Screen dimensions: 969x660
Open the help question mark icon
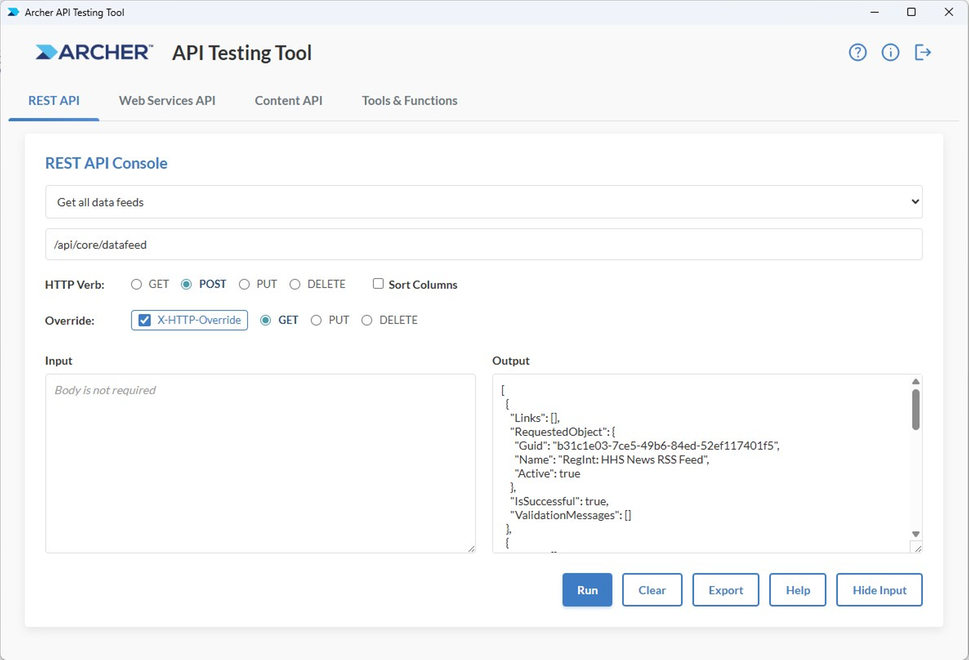click(x=857, y=53)
